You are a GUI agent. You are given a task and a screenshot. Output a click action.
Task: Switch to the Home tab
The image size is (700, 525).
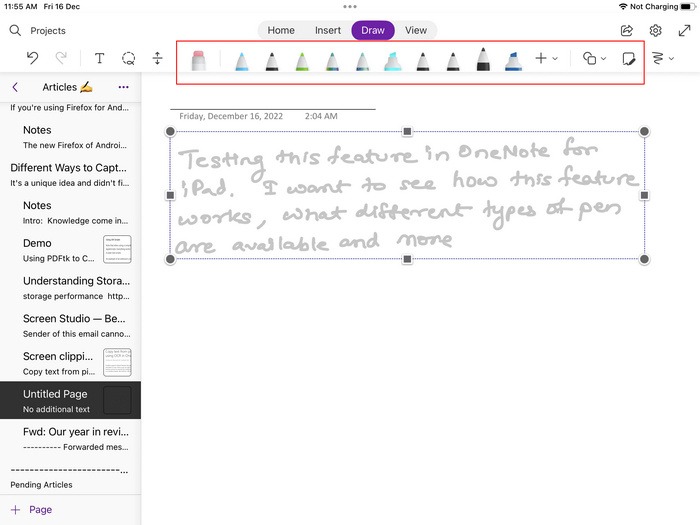tap(281, 30)
